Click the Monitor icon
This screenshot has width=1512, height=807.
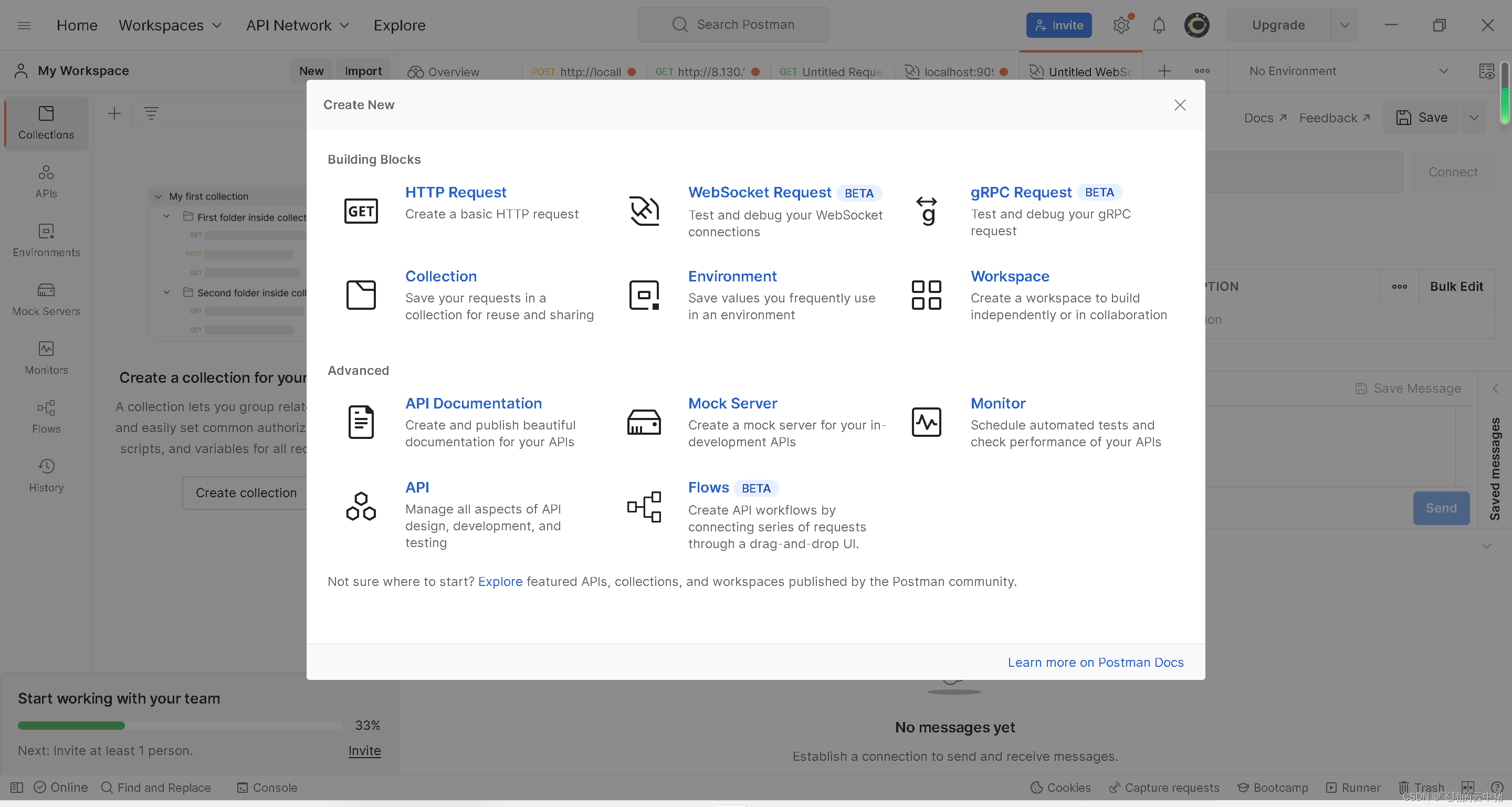coord(926,421)
